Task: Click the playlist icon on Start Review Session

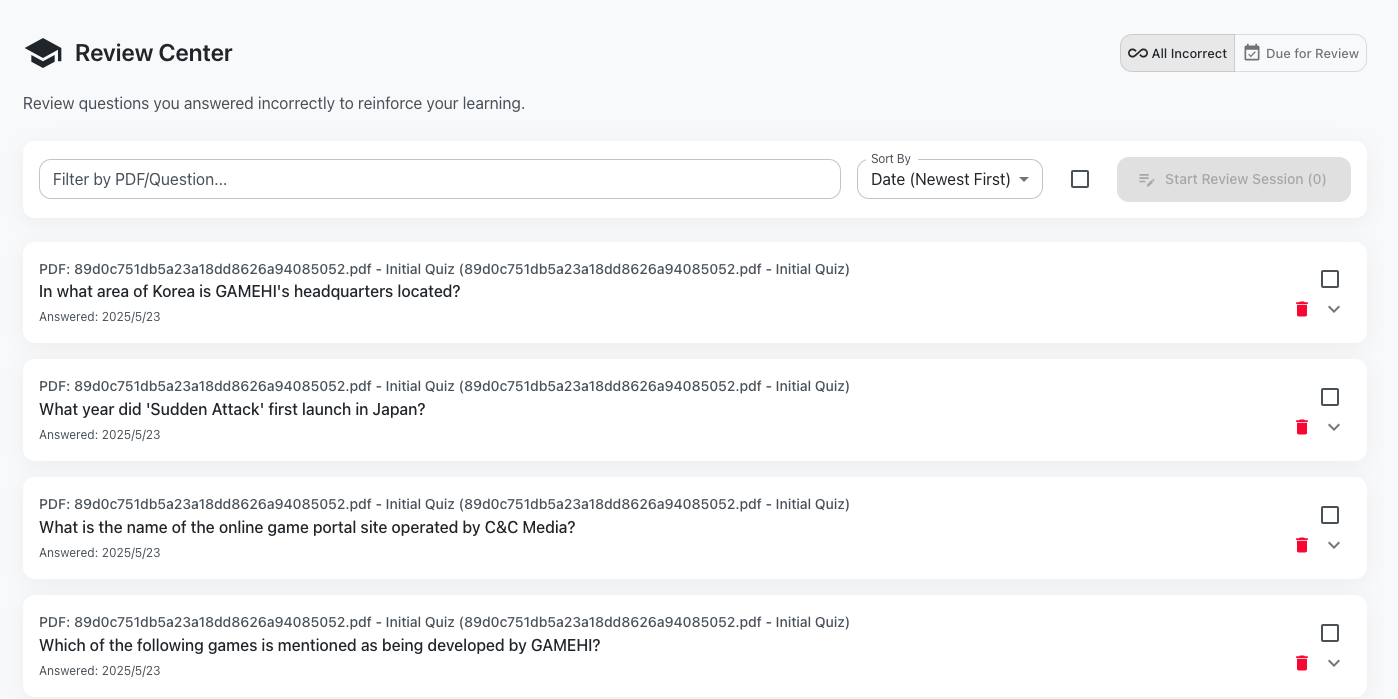Action: (1146, 180)
